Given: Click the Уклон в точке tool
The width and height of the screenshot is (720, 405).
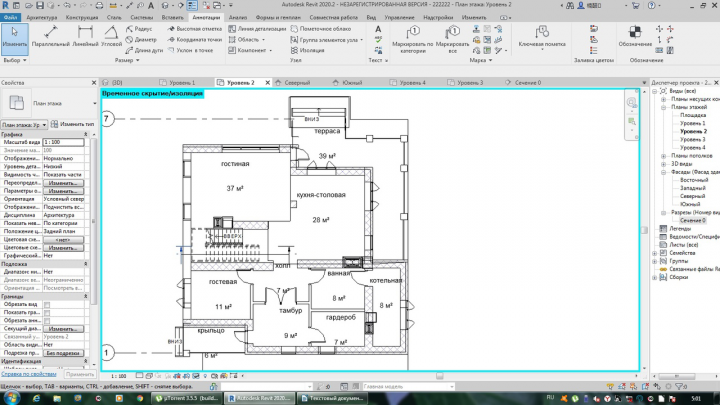Looking at the screenshot, I should click(191, 50).
